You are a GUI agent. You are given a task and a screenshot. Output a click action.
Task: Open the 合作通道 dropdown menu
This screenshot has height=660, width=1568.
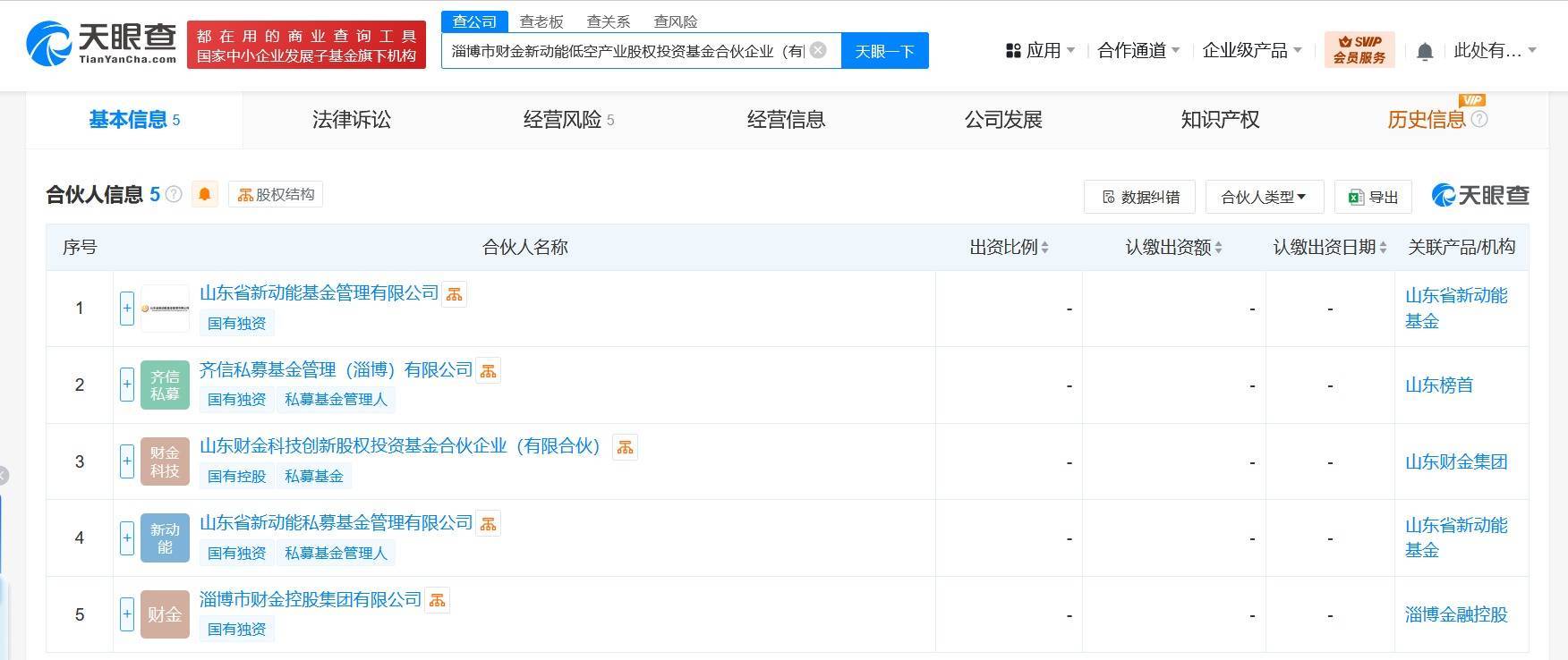click(x=1138, y=50)
